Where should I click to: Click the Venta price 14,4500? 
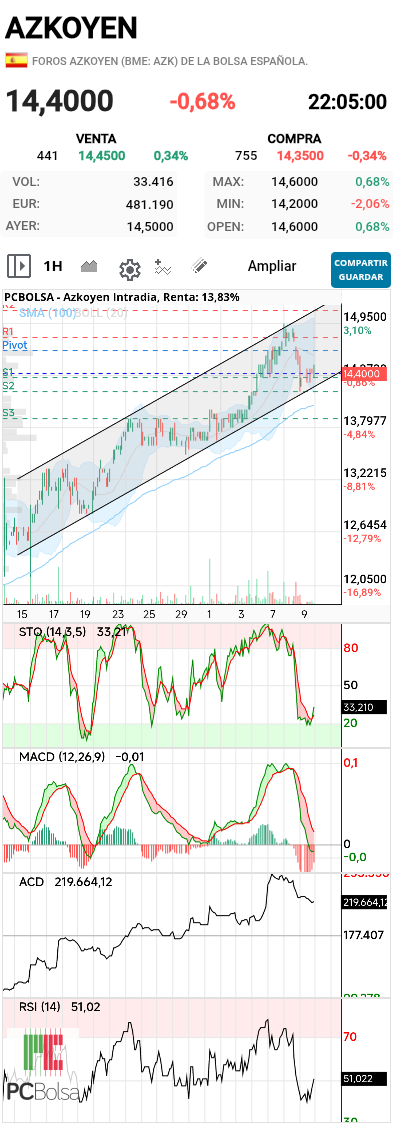click(102, 155)
